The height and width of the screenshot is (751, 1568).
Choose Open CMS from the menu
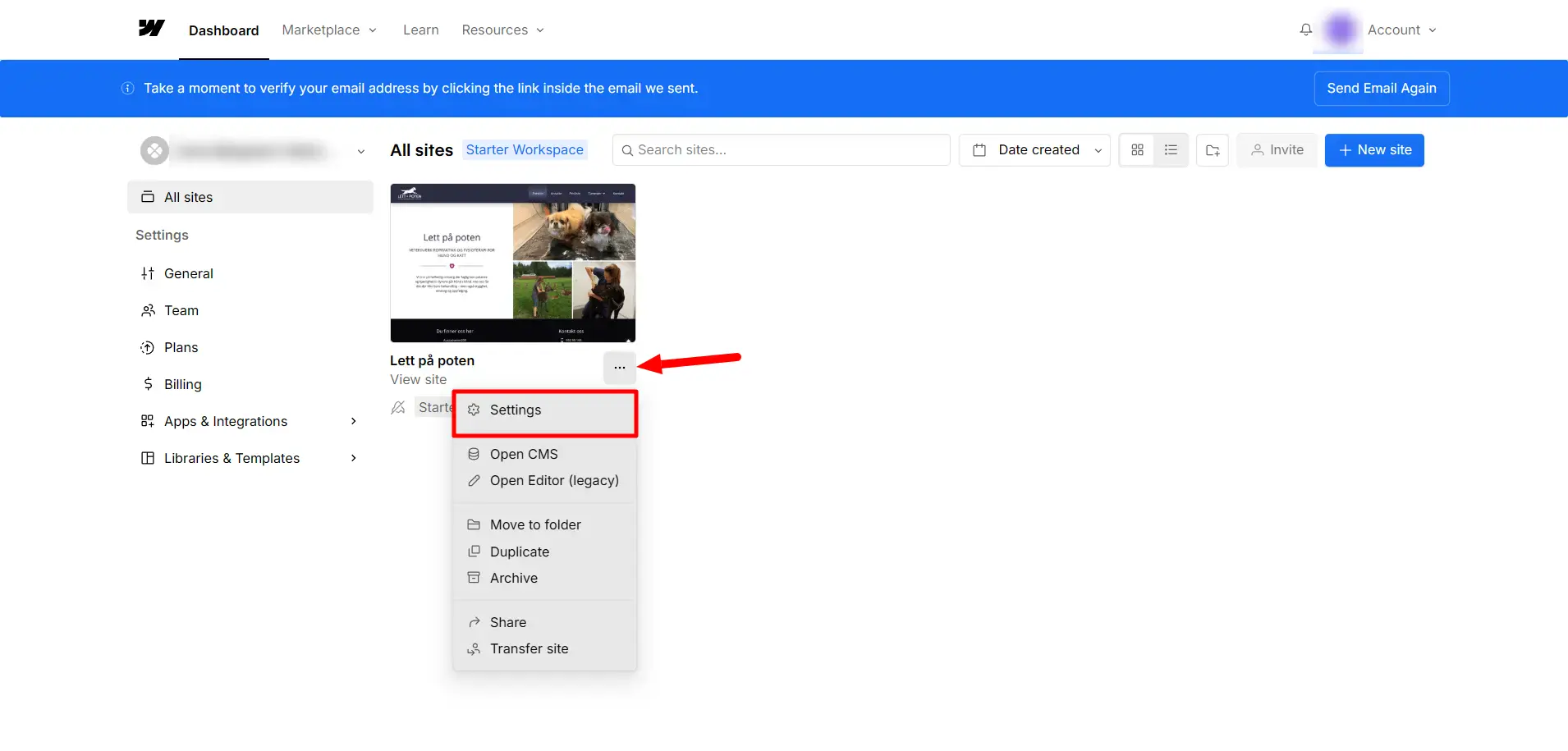click(x=545, y=454)
